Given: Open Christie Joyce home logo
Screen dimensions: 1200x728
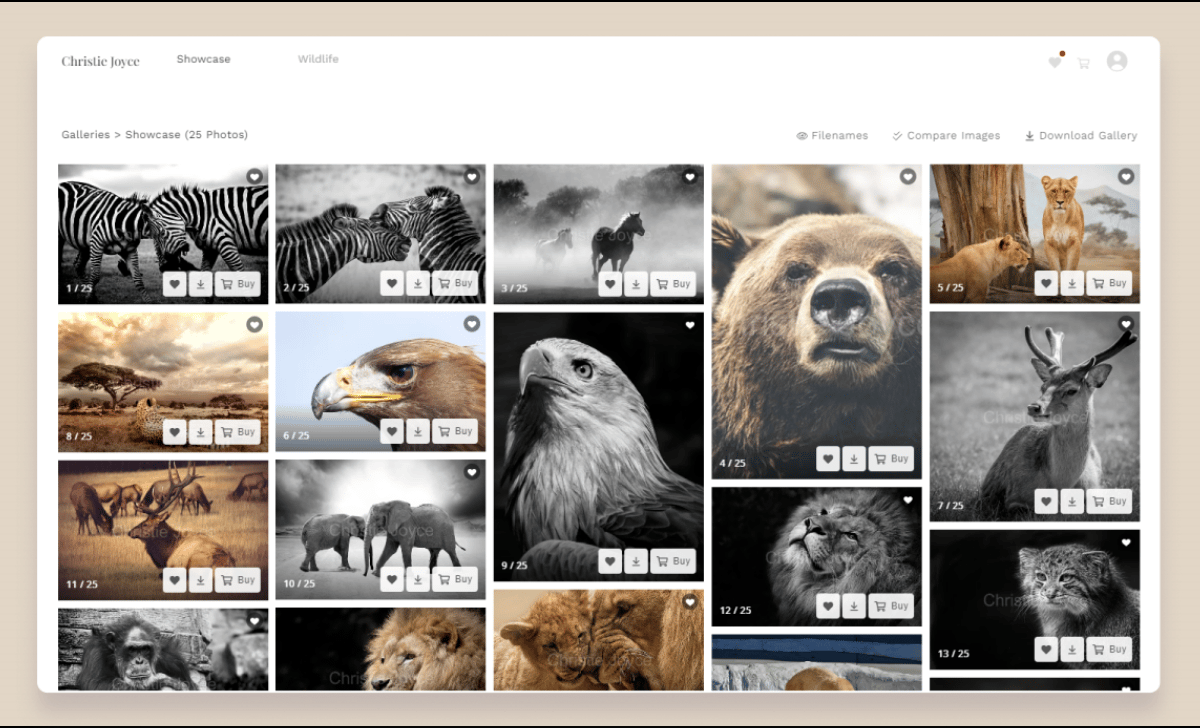Looking at the screenshot, I should click(x=100, y=61).
